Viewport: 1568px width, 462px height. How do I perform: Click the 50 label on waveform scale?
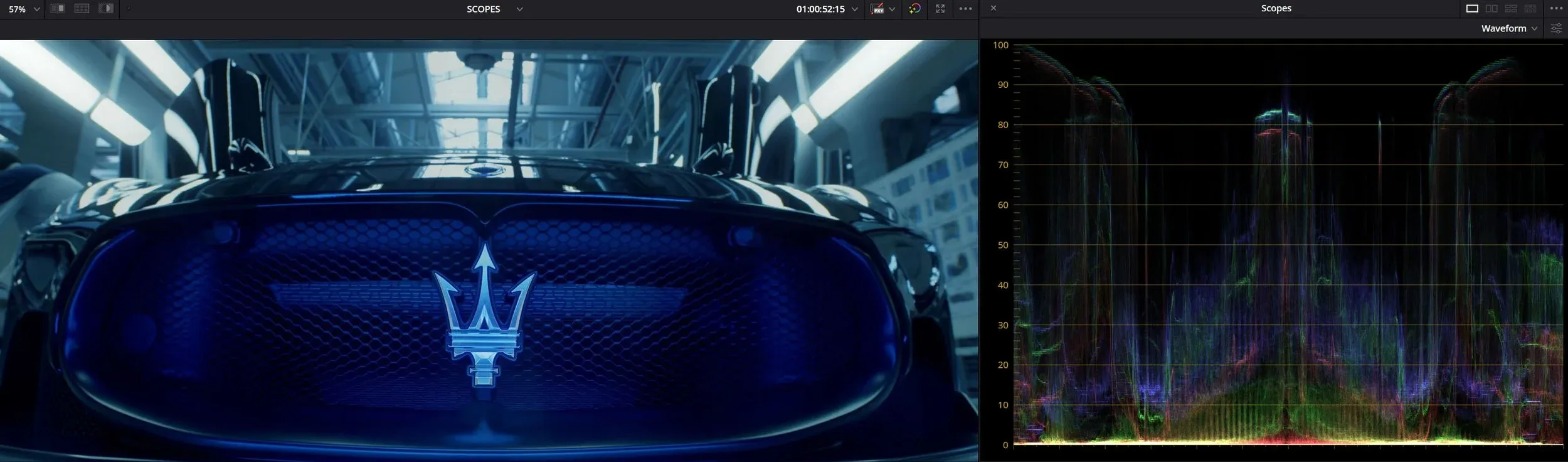(1002, 245)
